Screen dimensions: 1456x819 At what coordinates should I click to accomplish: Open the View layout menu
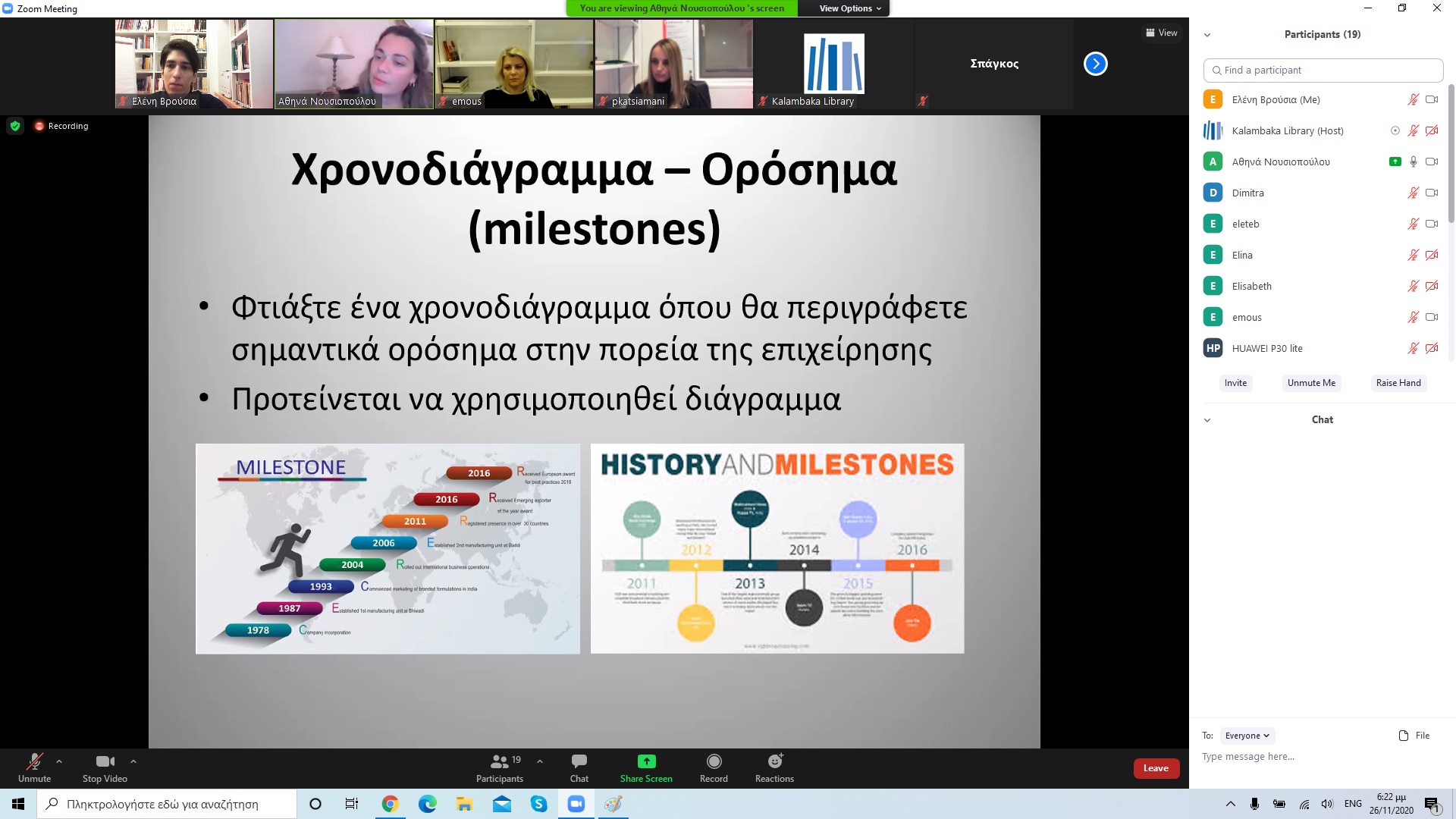tap(1161, 33)
